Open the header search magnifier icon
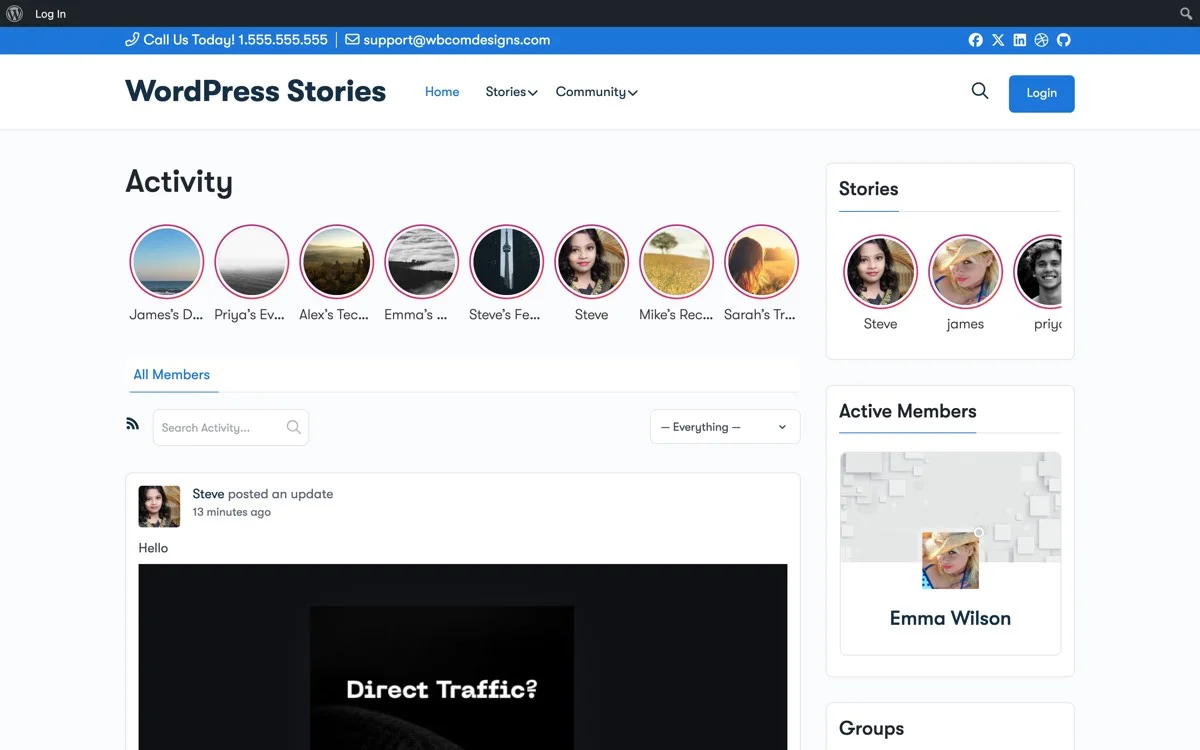Viewport: 1200px width, 750px height. click(x=979, y=91)
